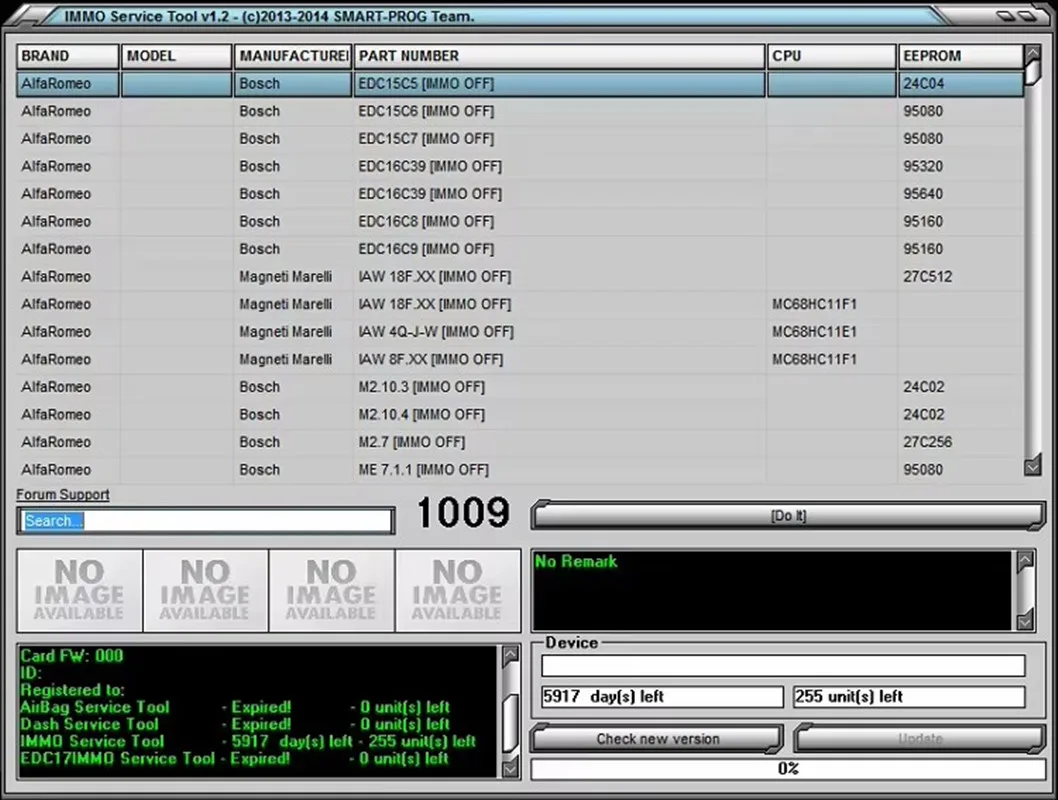This screenshot has width=1058, height=800.
Task: Click the table scrollbar down arrow
Action: [1034, 466]
